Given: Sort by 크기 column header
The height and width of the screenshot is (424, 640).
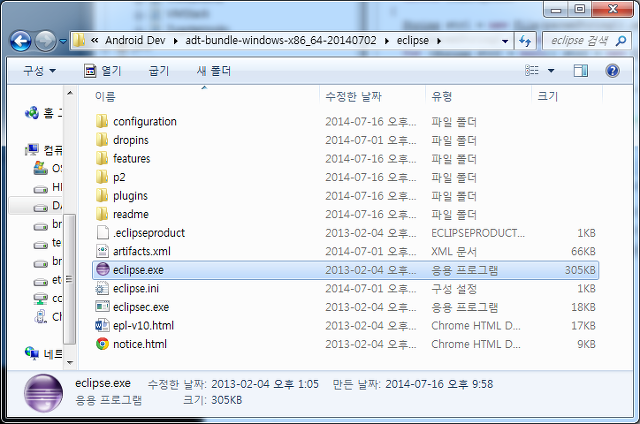Looking at the screenshot, I should click(548, 97).
